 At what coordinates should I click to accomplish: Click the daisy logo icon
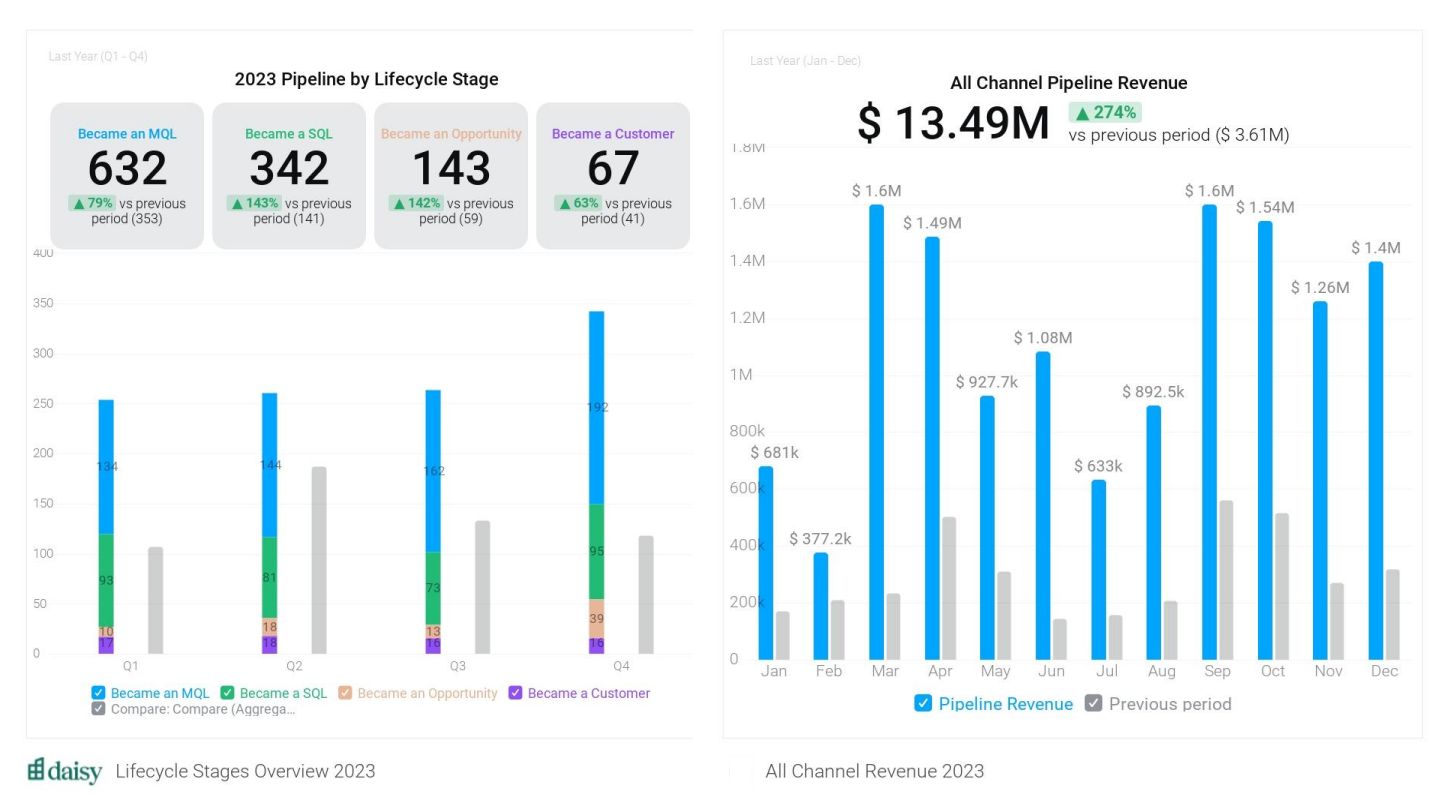tap(36, 770)
